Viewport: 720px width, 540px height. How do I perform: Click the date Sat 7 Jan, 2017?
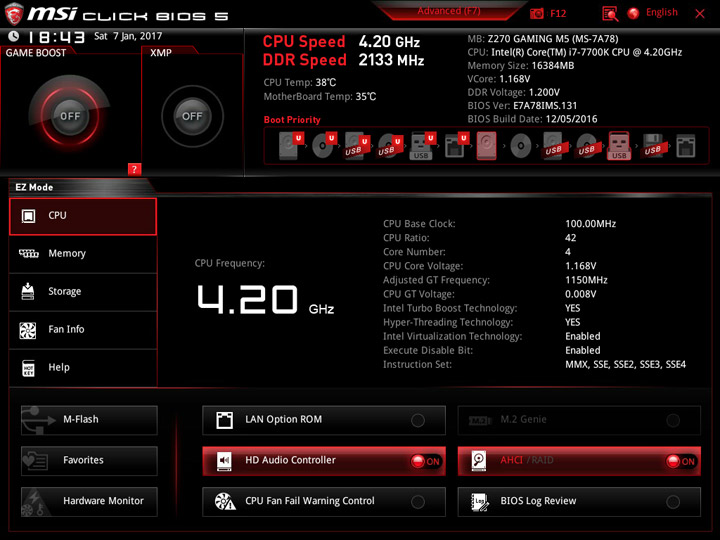click(x=128, y=36)
